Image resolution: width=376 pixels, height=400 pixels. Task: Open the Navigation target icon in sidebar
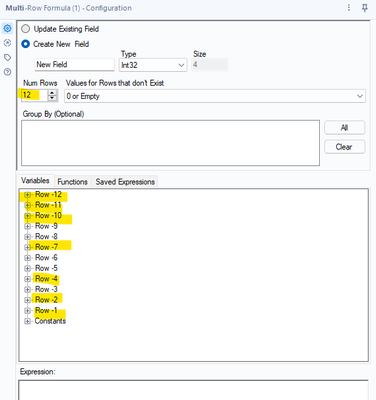click(7, 43)
